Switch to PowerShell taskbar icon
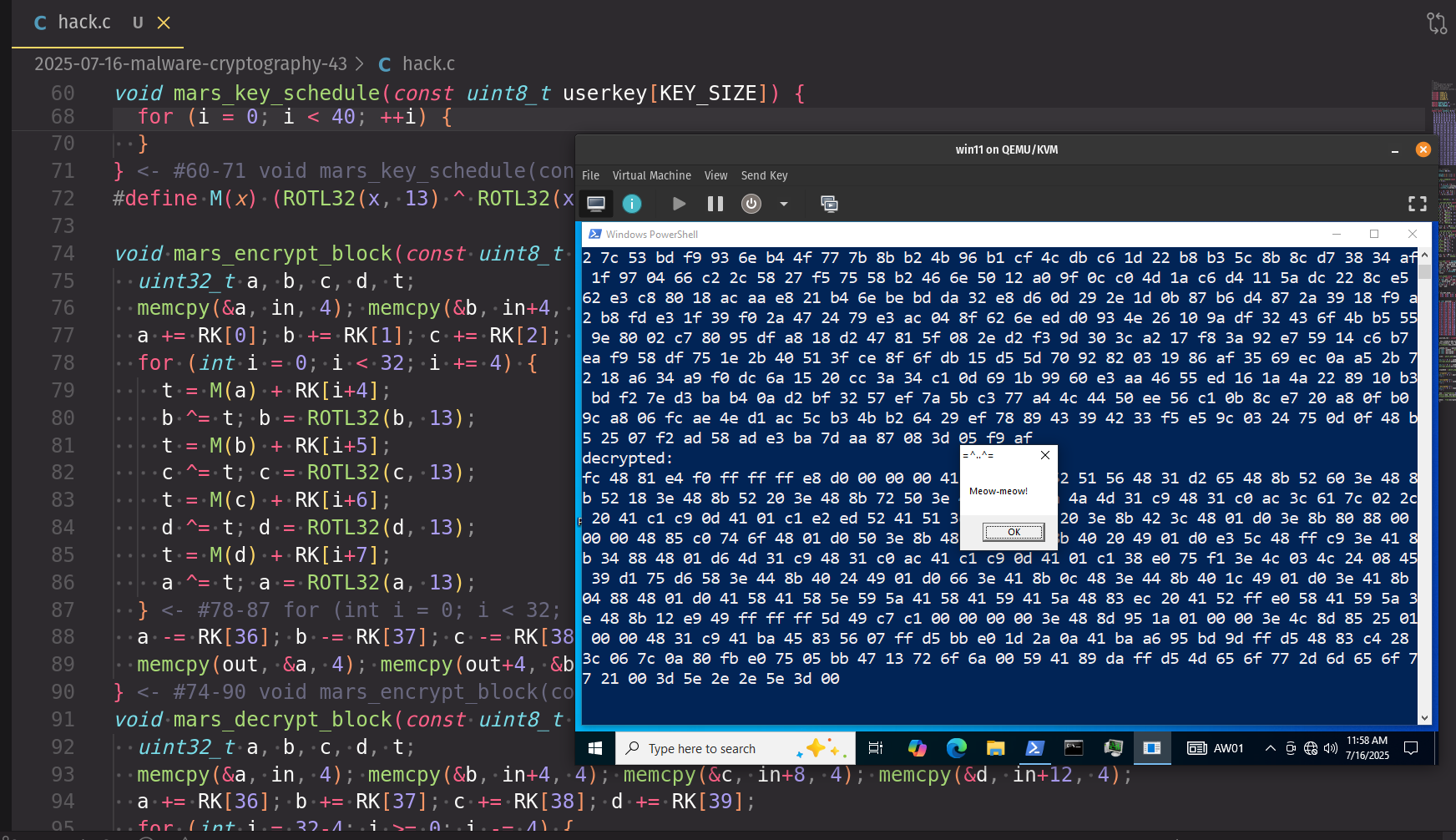 (1034, 748)
